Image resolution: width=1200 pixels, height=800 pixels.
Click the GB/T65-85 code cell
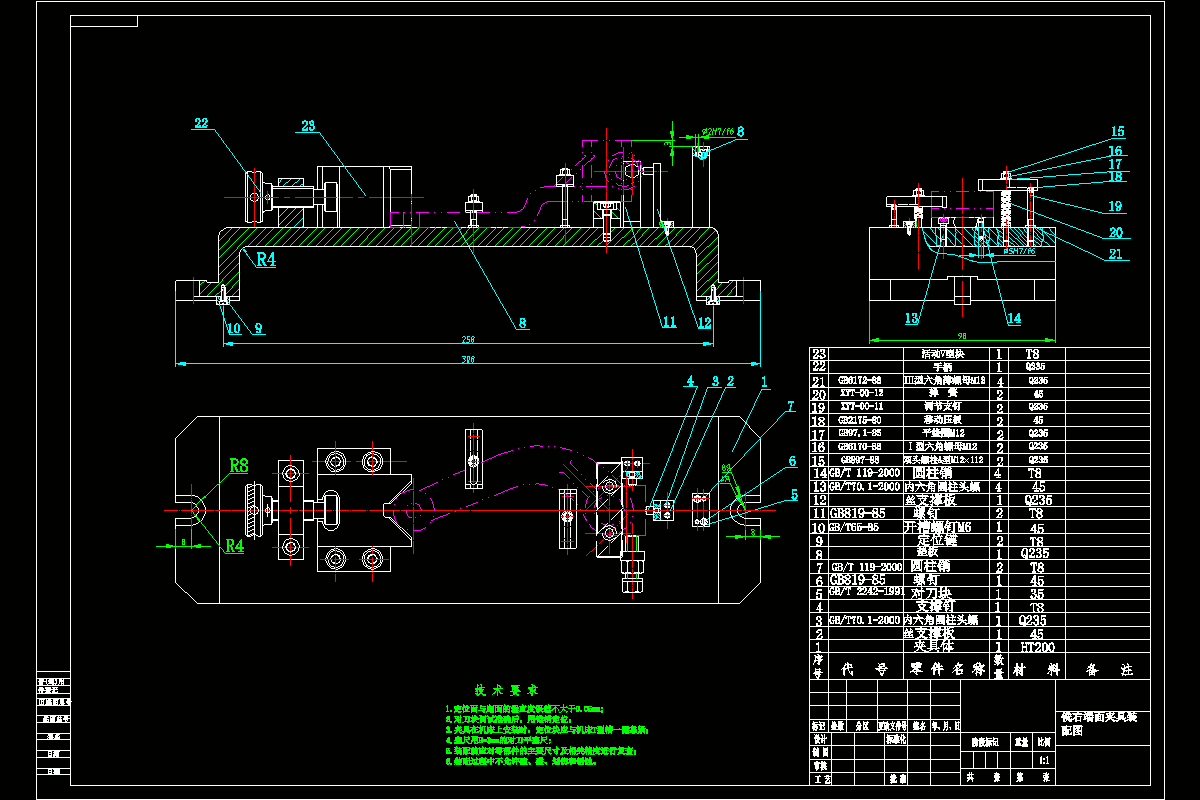pyautogui.click(x=855, y=526)
